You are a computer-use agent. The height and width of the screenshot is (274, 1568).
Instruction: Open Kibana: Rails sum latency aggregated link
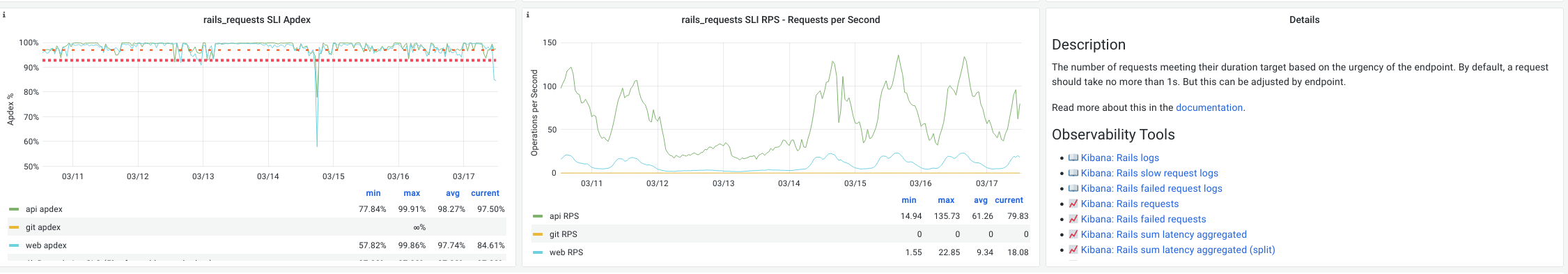[1164, 234]
